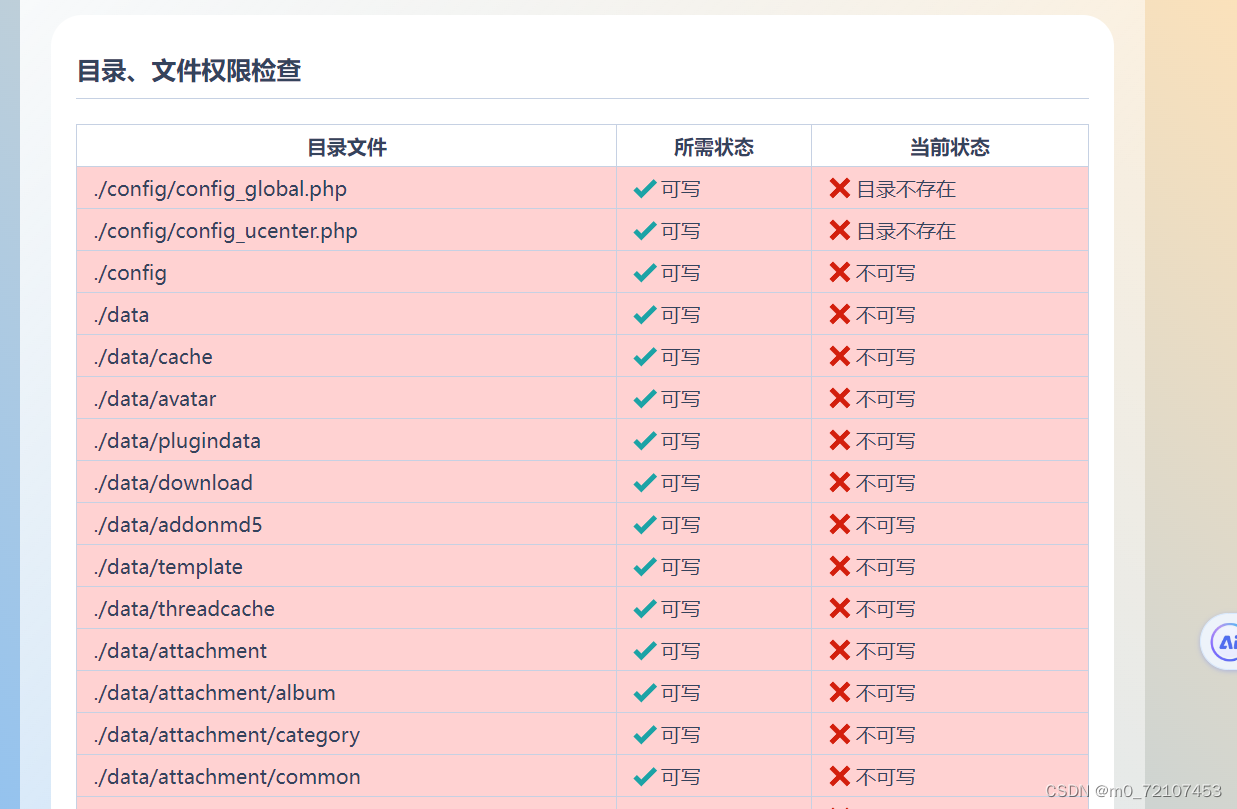
Task: Click red X in ./data row
Action: [x=840, y=314]
